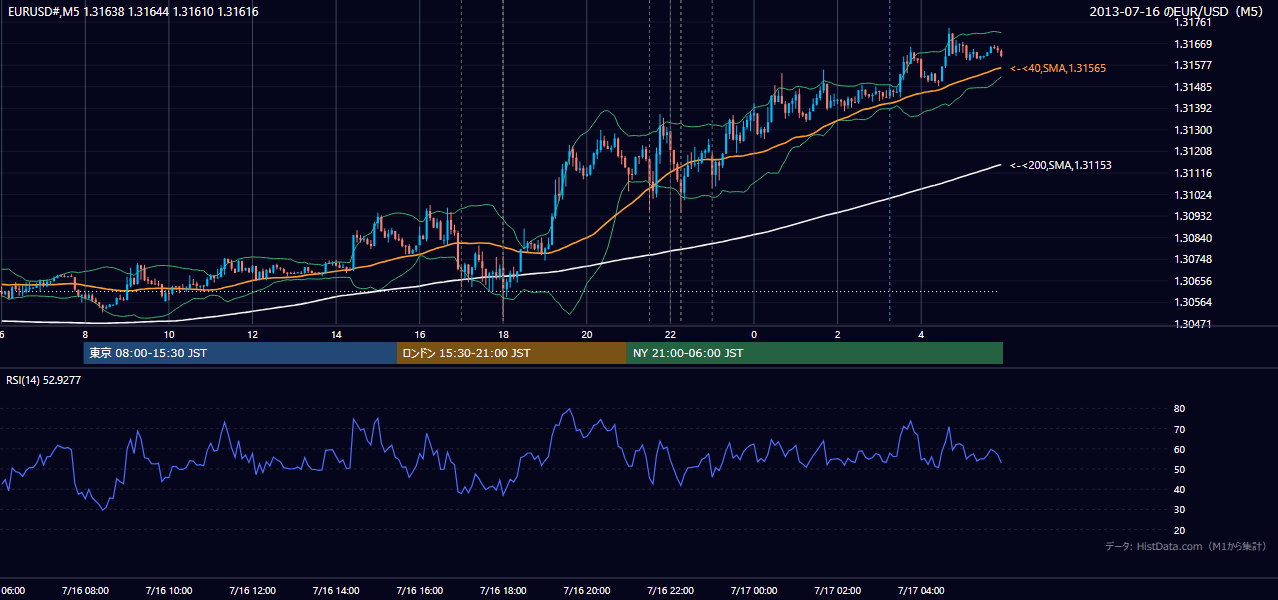Click price axis value 1.31116
The image size is (1278, 600).
[x=1193, y=173]
